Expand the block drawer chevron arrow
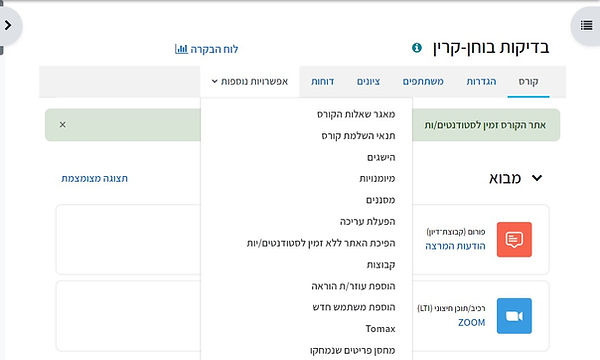This screenshot has height=360, width=600. pyautogui.click(x=8, y=26)
